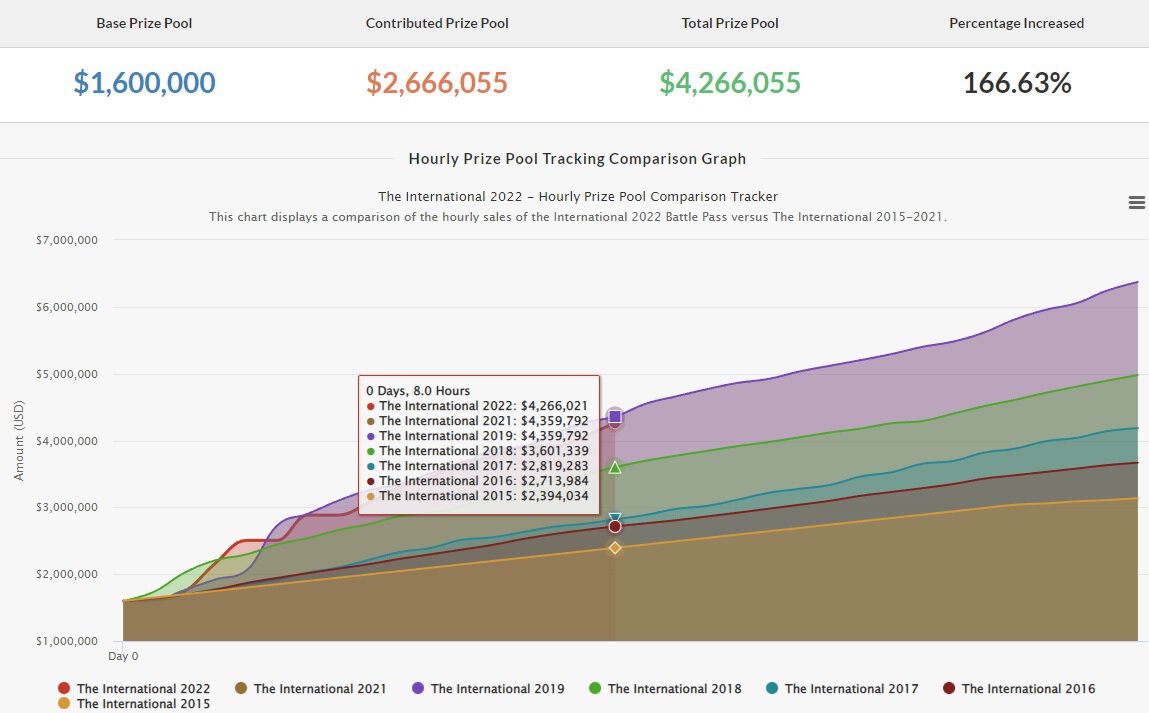Click the Day 0 x-axis label
This screenshot has width=1149, height=713.
(x=123, y=656)
